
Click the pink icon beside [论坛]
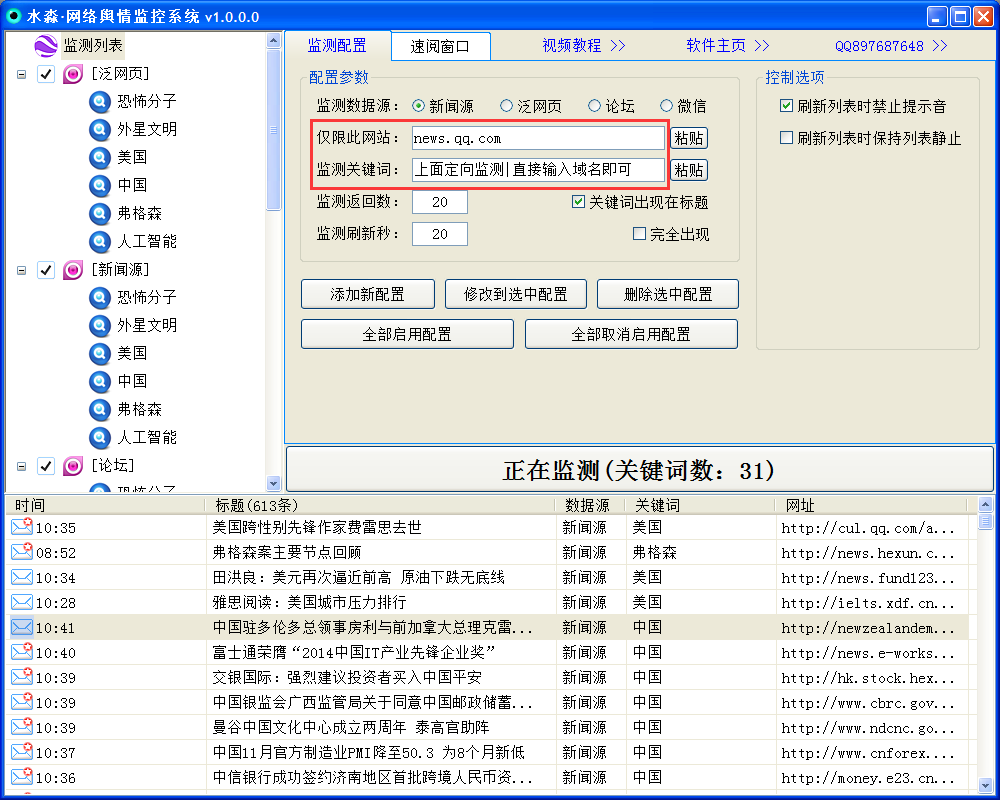pos(73,466)
